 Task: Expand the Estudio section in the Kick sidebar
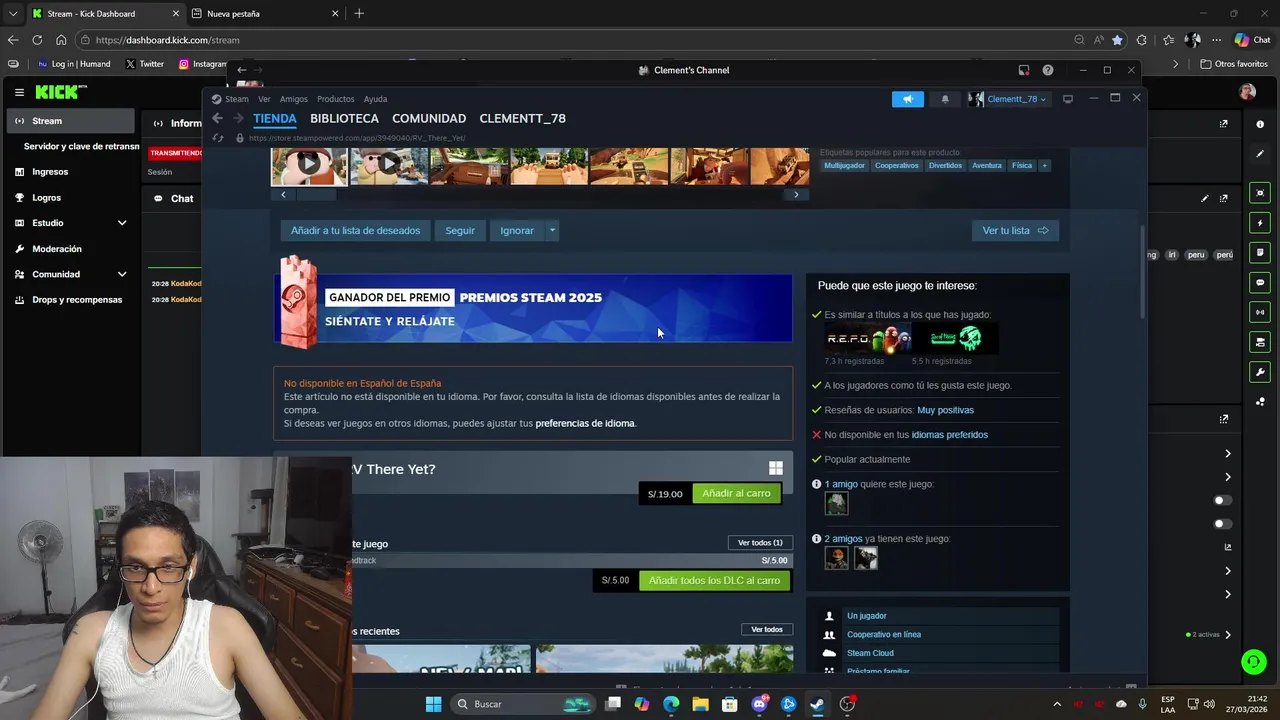(122, 223)
